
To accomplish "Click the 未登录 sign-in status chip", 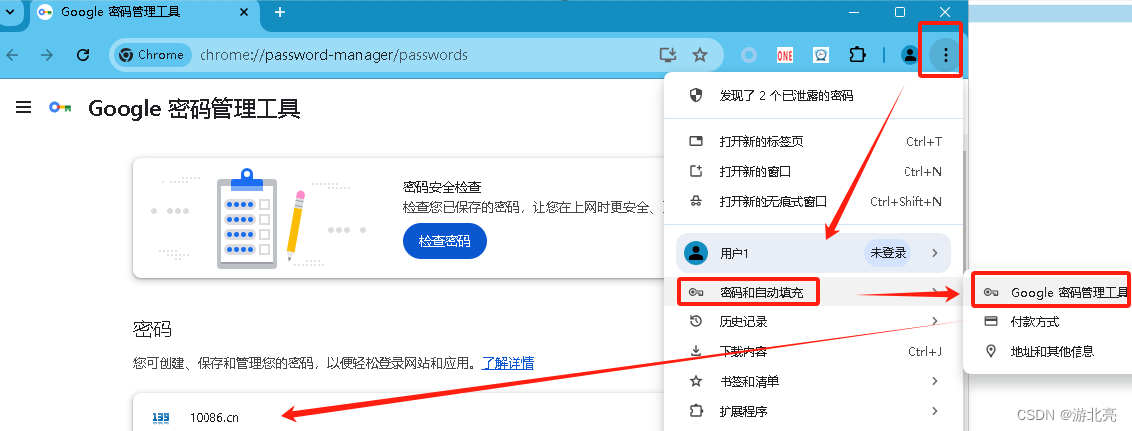I will tap(887, 253).
